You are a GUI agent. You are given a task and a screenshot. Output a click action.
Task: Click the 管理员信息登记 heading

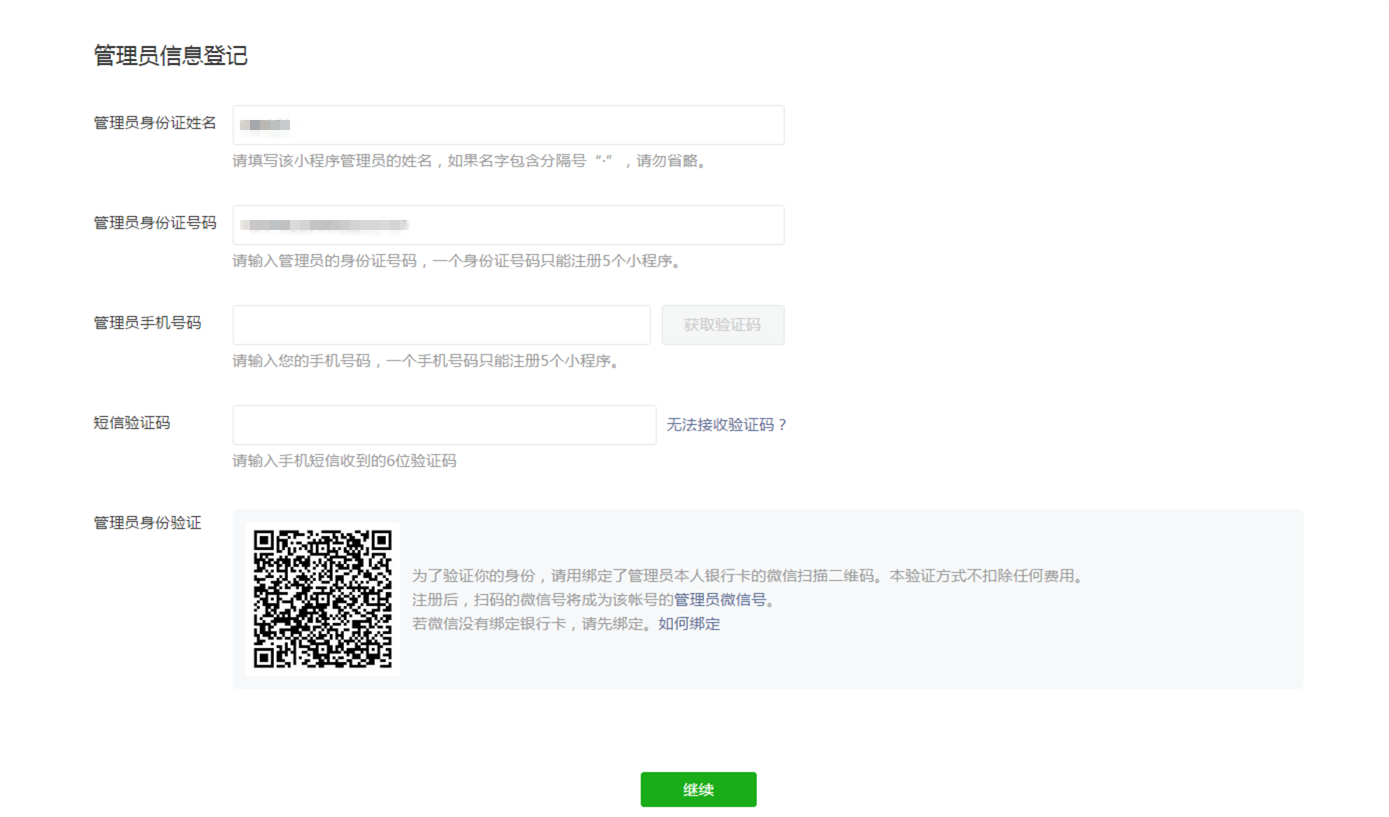click(171, 56)
